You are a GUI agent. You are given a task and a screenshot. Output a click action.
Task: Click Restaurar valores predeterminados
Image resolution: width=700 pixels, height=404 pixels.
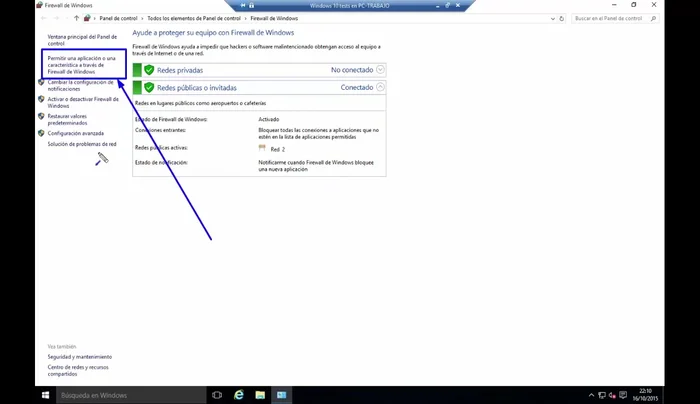pos(67,119)
